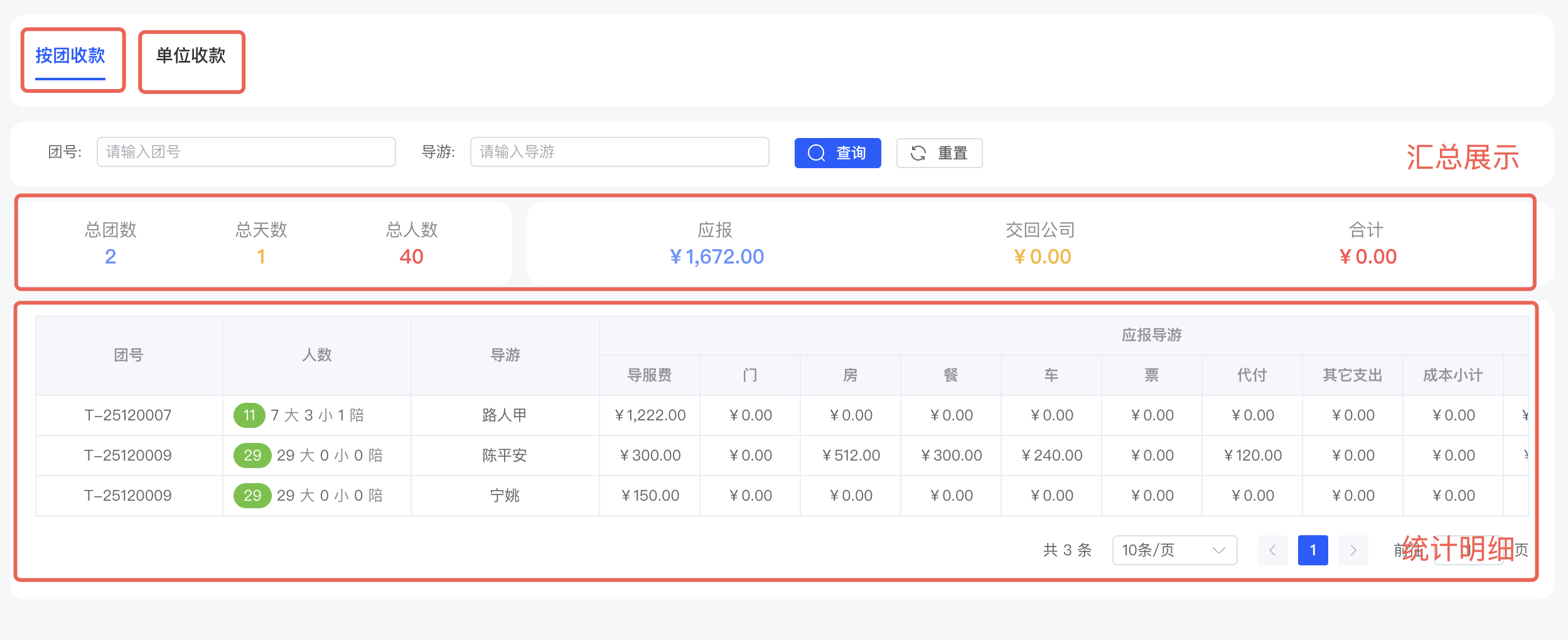Go to next page using right arrow

pyautogui.click(x=1353, y=550)
